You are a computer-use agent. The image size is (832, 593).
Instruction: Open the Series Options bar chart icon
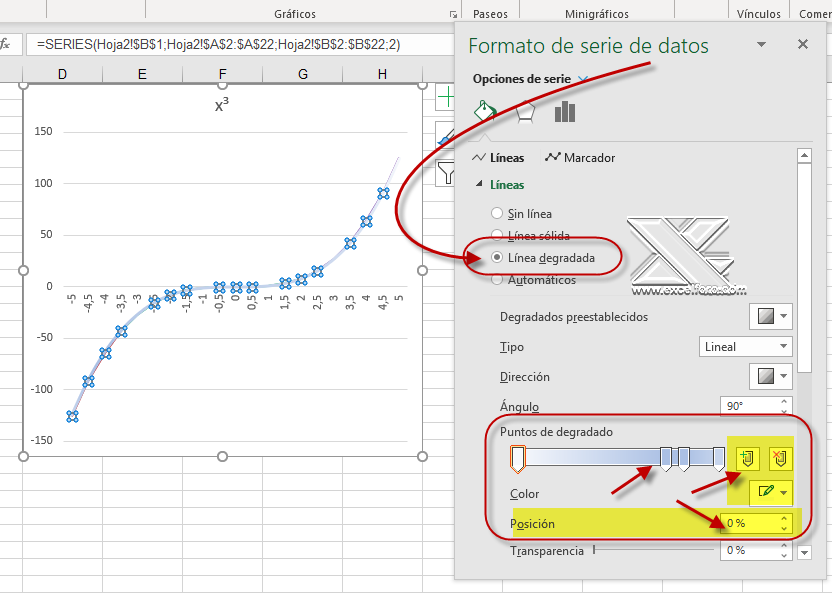click(564, 113)
